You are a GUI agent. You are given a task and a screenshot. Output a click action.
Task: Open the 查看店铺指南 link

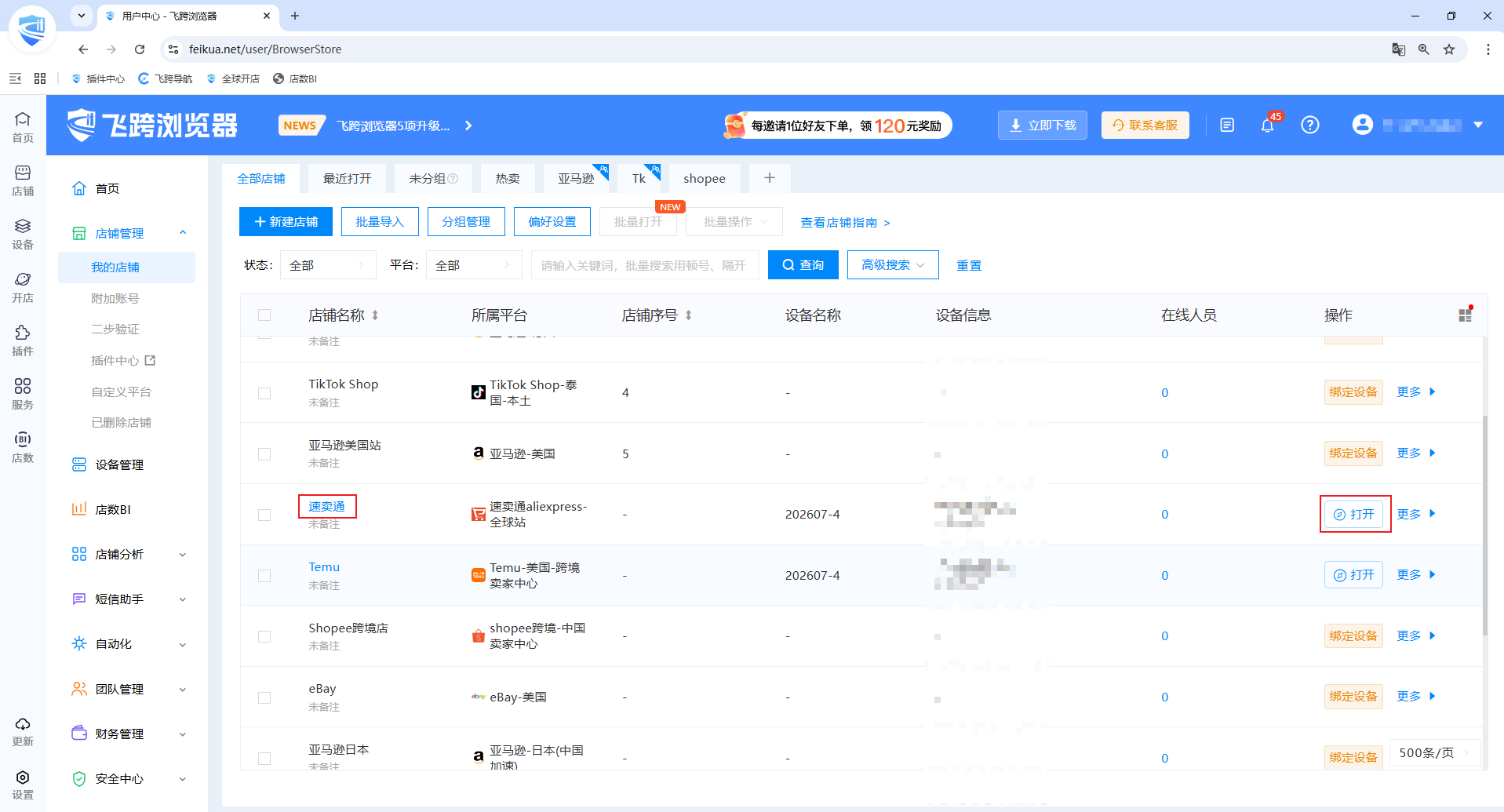845,223
